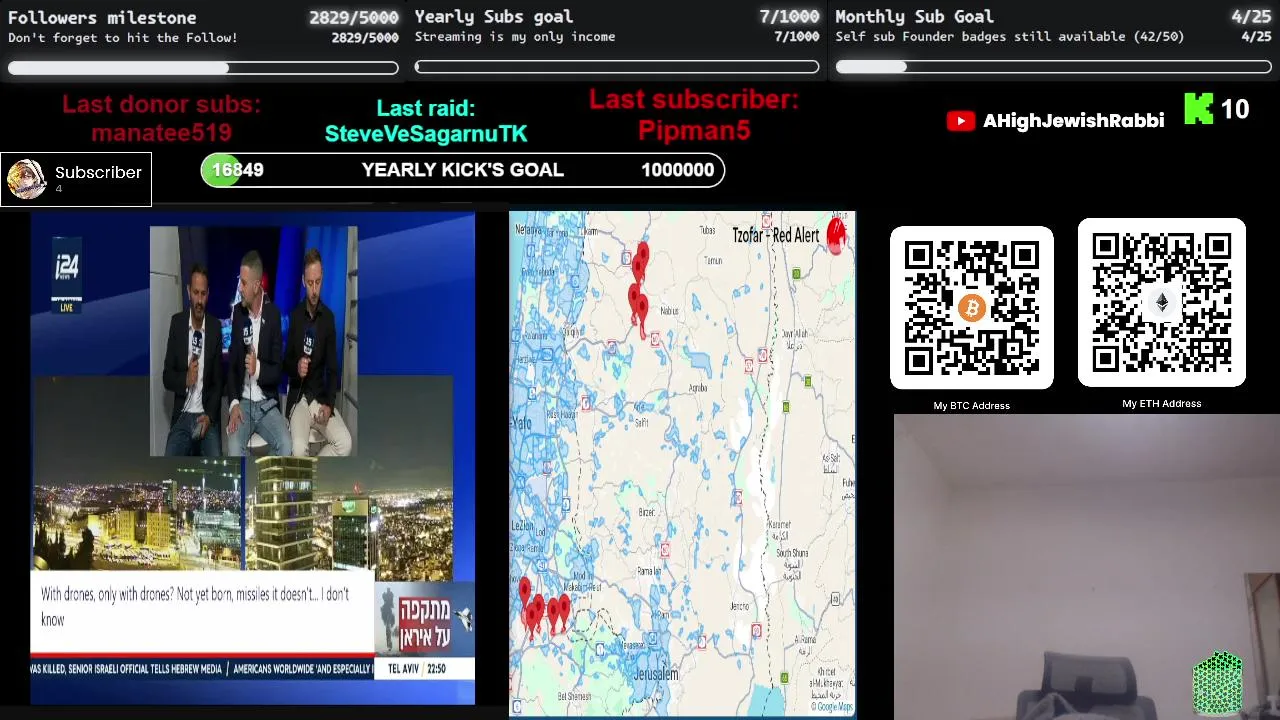Click the green cube icon on webcam
The image size is (1280, 720).
point(1217,683)
